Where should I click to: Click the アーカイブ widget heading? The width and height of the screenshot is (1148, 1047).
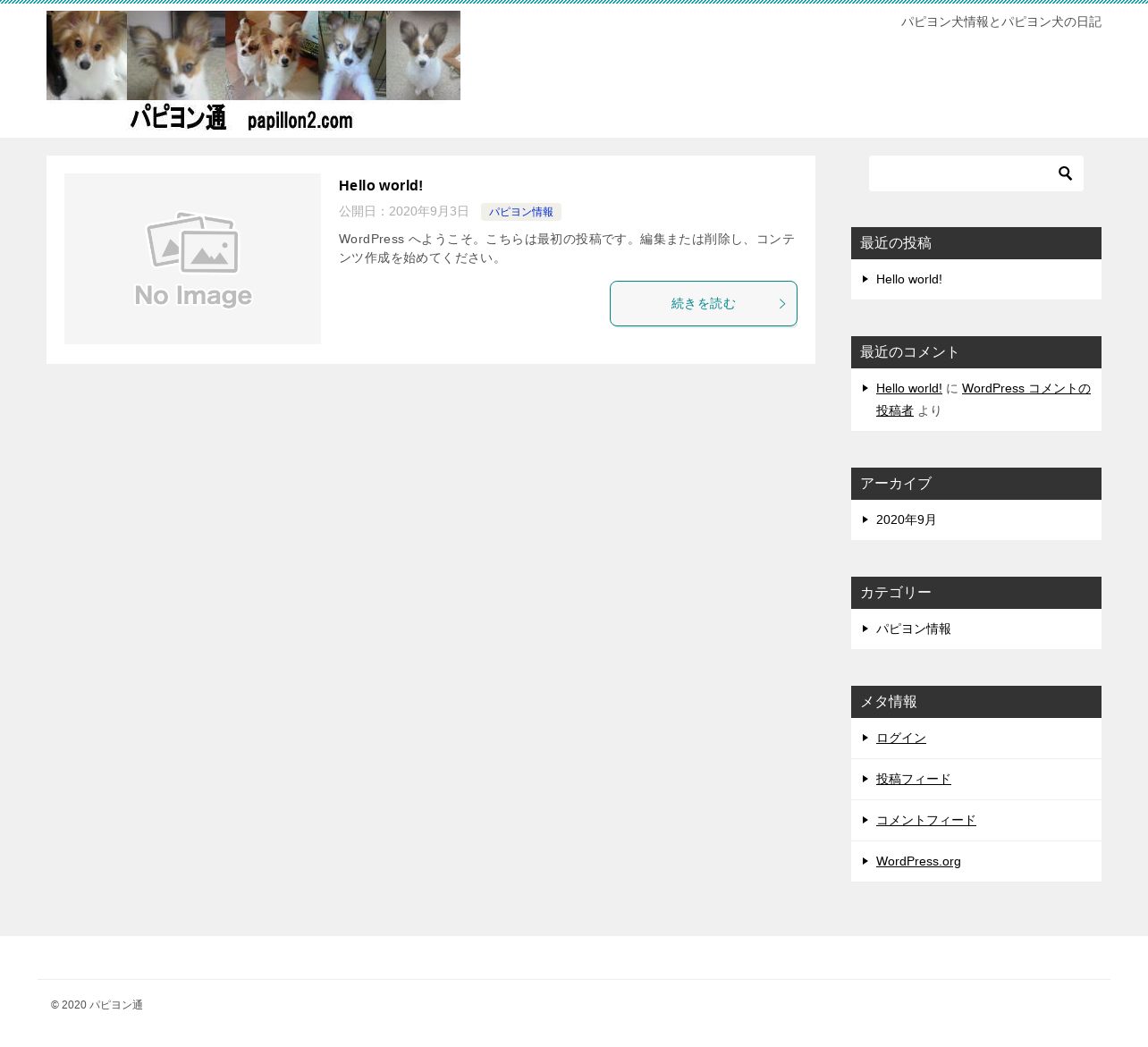pos(976,484)
